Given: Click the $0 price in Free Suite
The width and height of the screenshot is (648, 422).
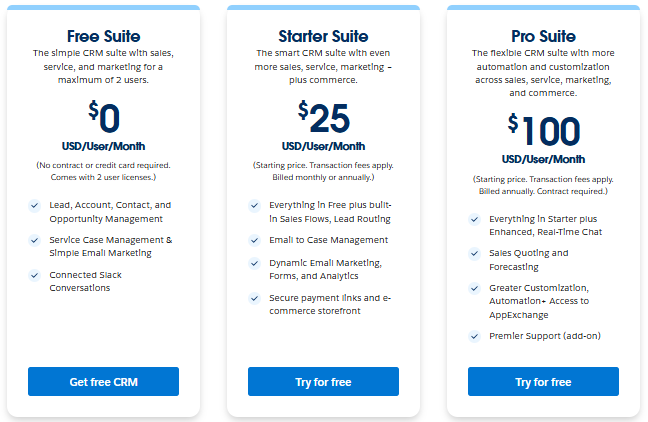Looking at the screenshot, I should (104, 118).
